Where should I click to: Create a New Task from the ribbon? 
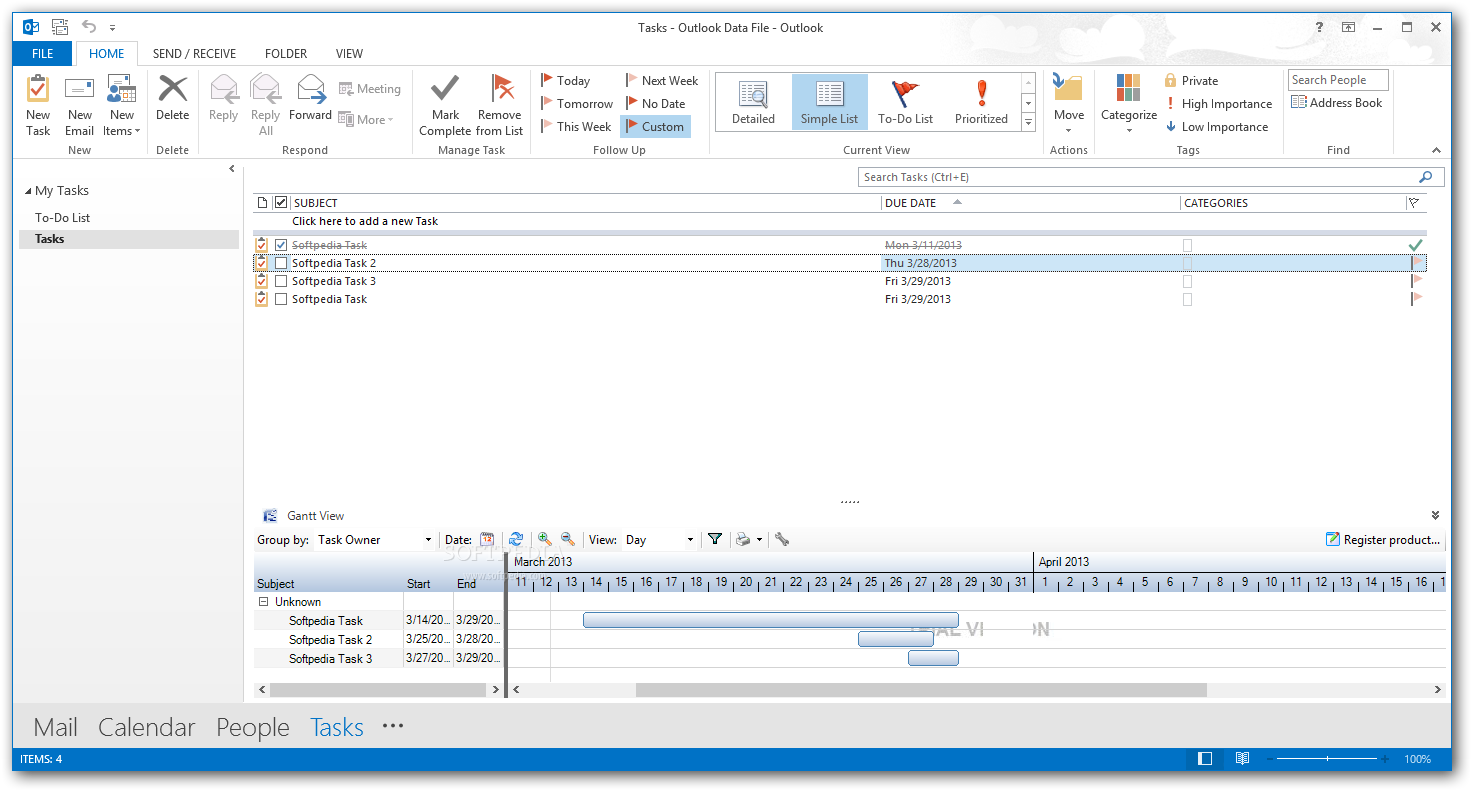[38, 106]
